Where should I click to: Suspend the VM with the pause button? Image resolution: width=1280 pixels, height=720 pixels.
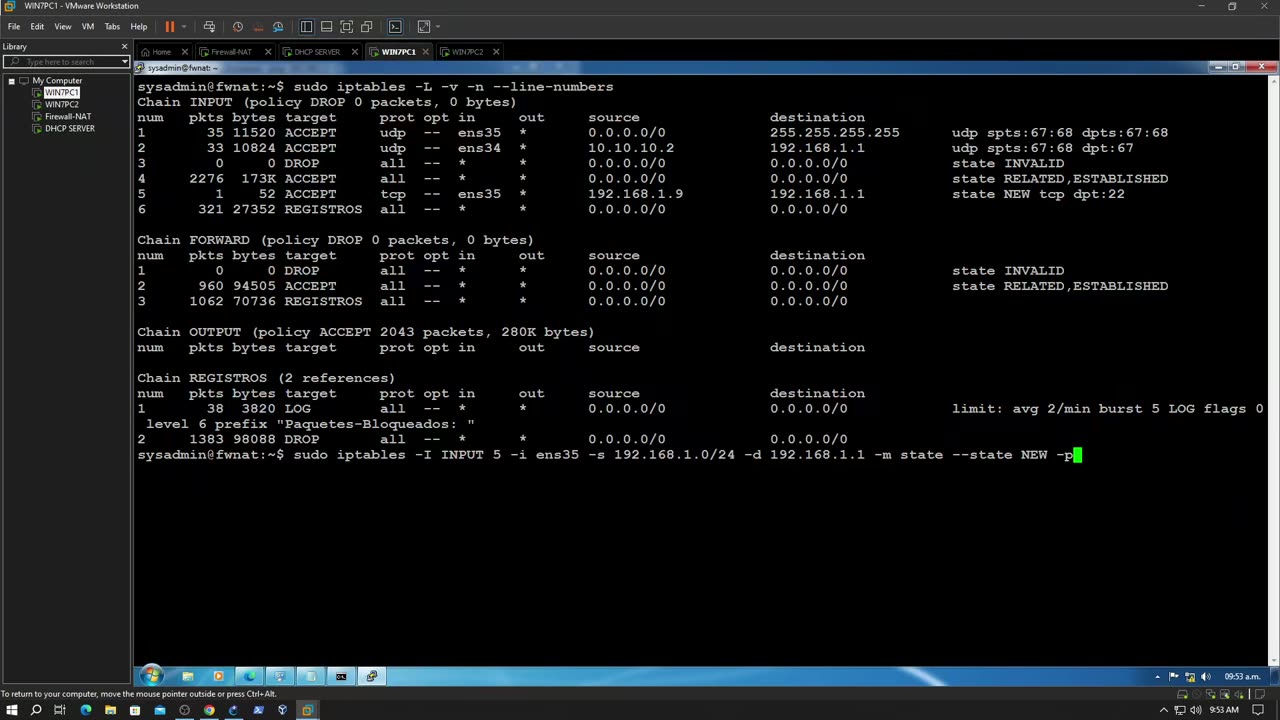coord(169,27)
